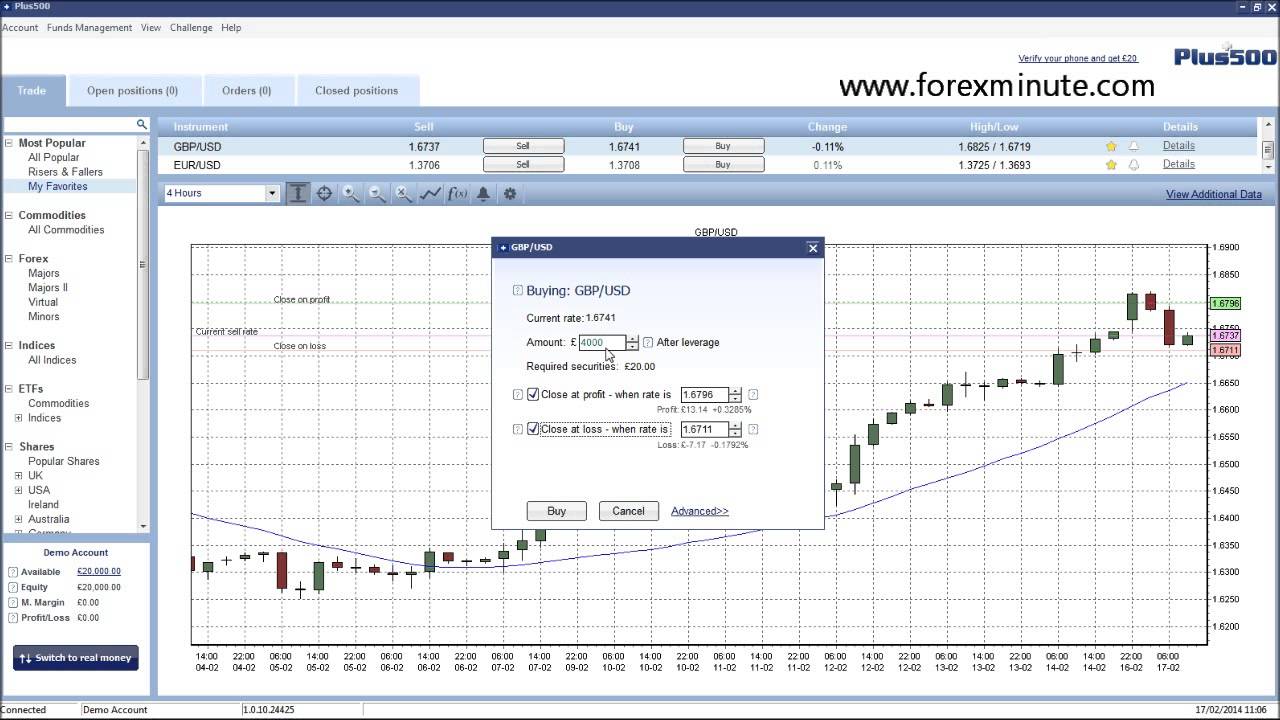Expand Indices node under ETFs
Image resolution: width=1280 pixels, height=720 pixels.
[18, 418]
